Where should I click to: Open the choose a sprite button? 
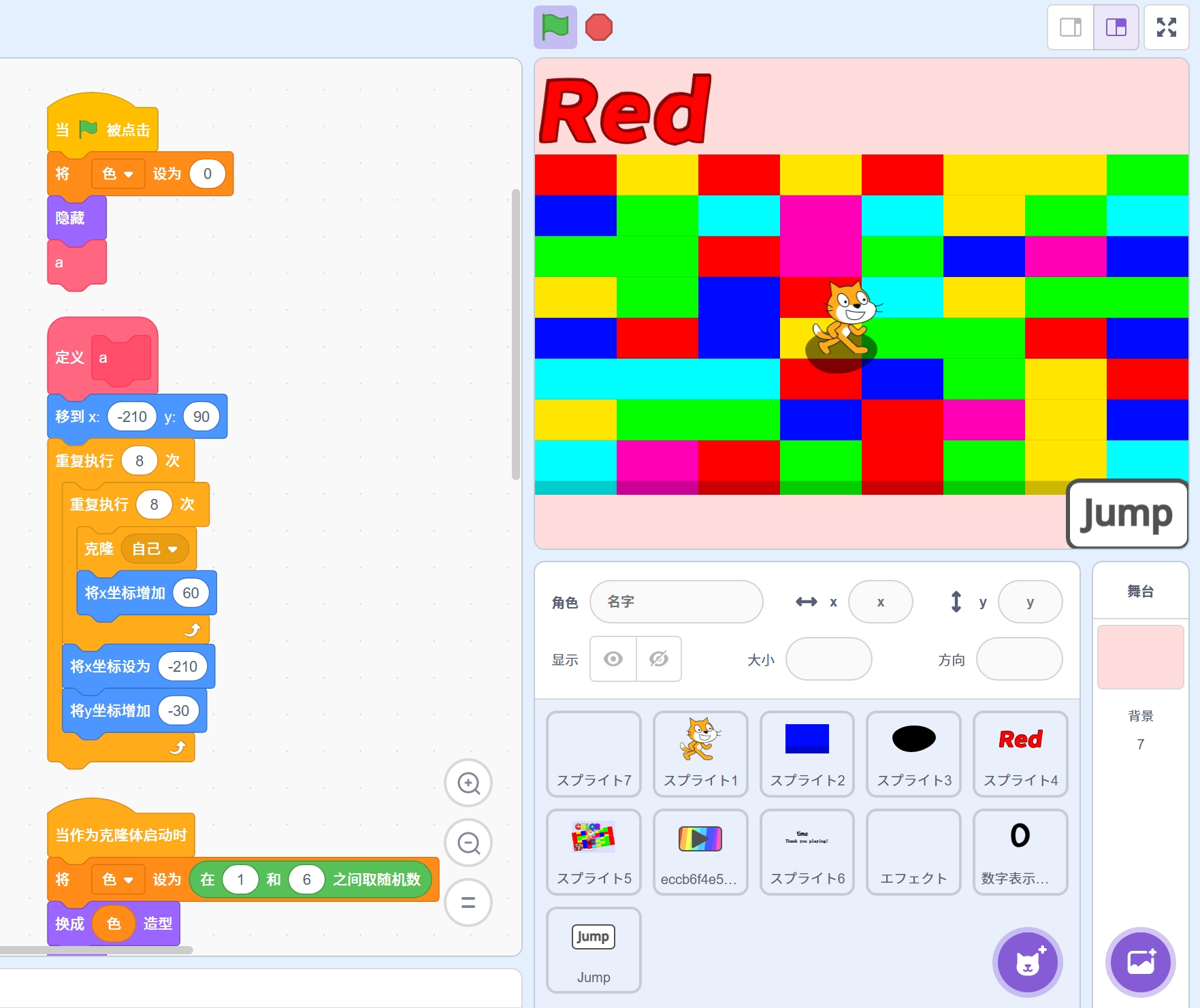[1027, 962]
